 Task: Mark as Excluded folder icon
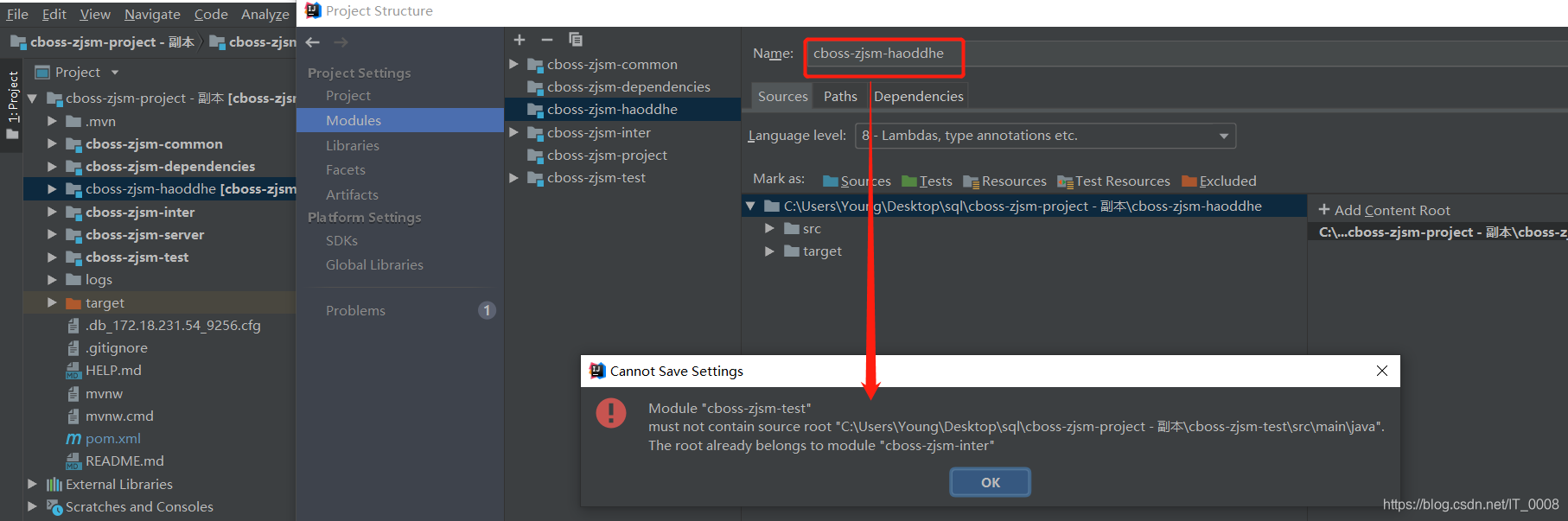1189,181
